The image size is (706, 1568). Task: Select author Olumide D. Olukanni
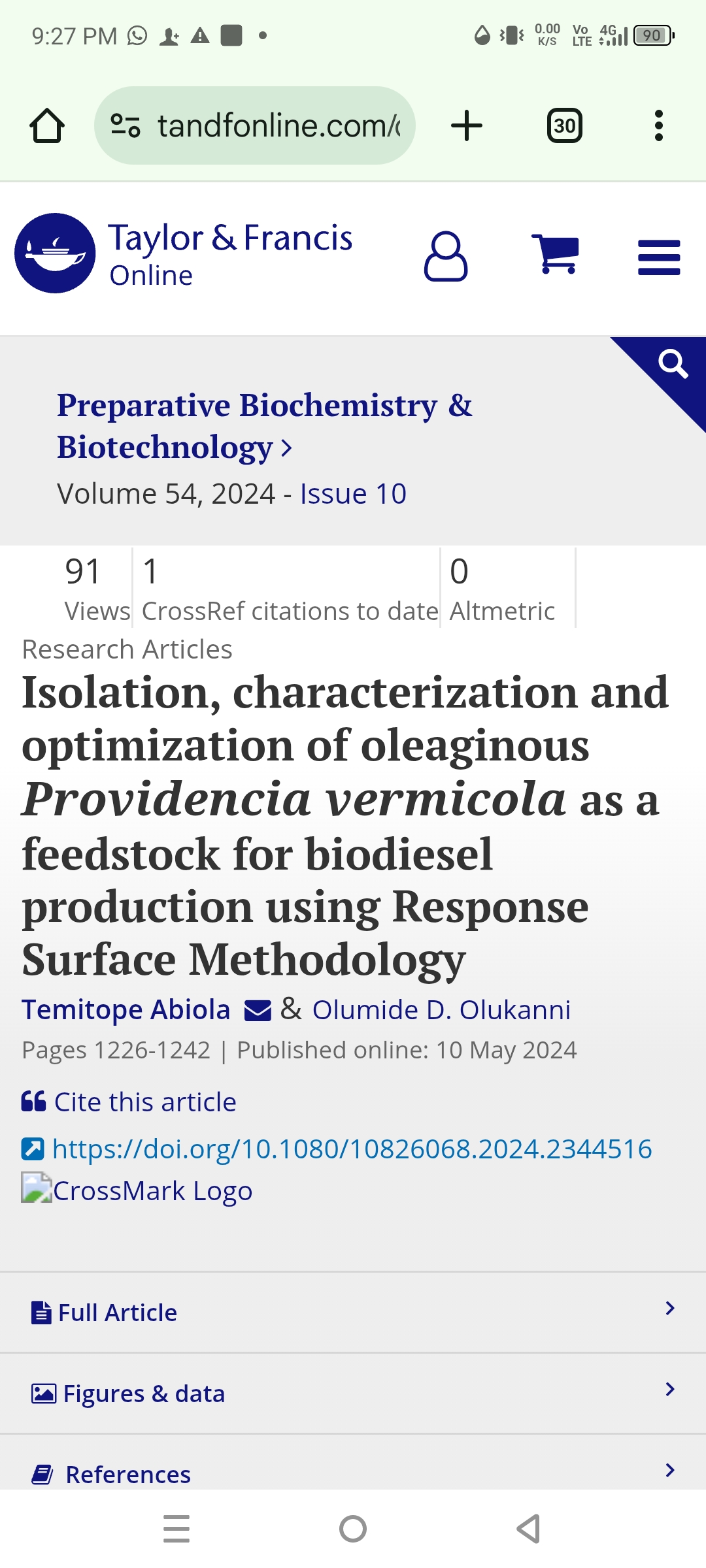(x=441, y=1010)
